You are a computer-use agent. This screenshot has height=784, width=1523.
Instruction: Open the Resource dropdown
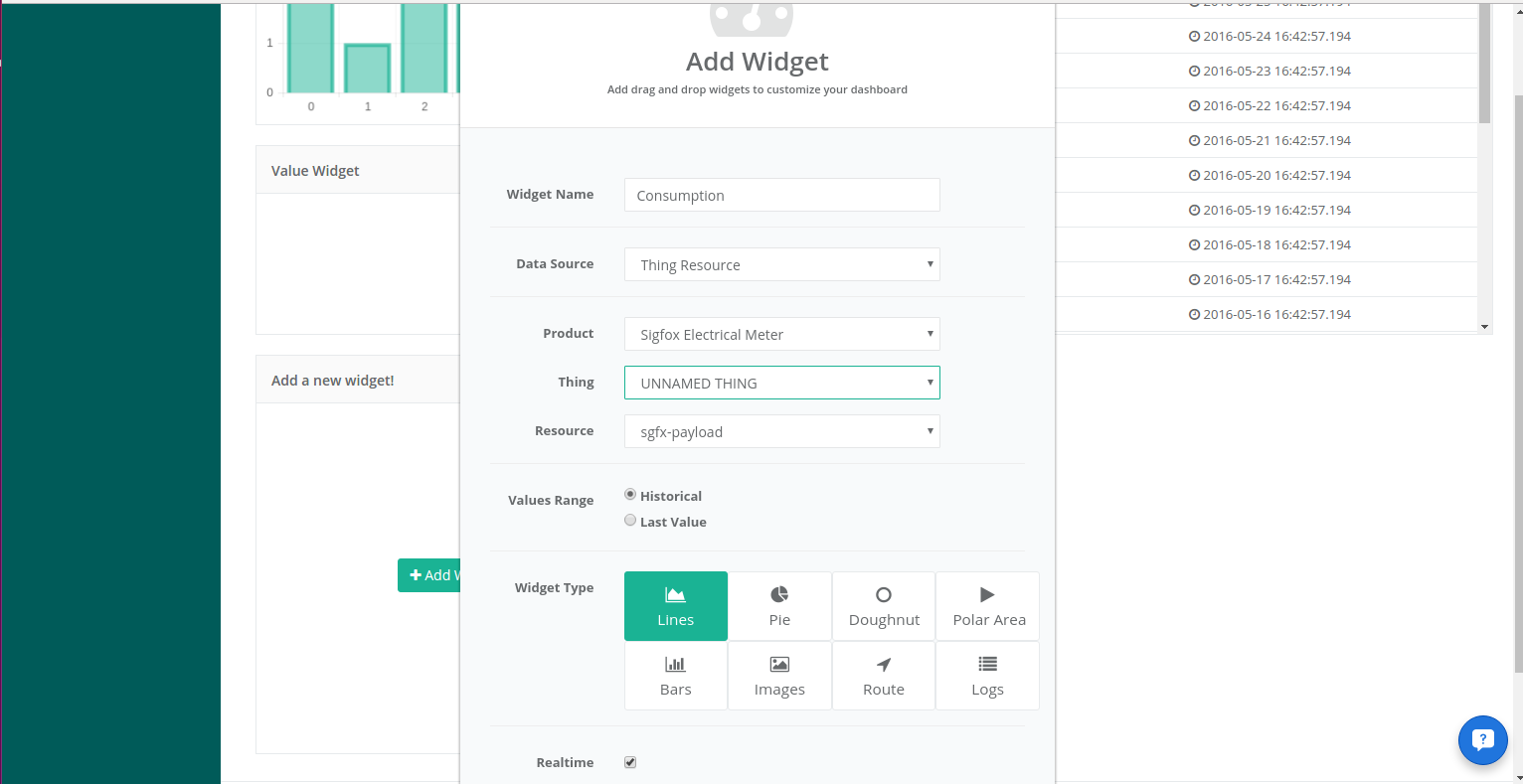(782, 431)
